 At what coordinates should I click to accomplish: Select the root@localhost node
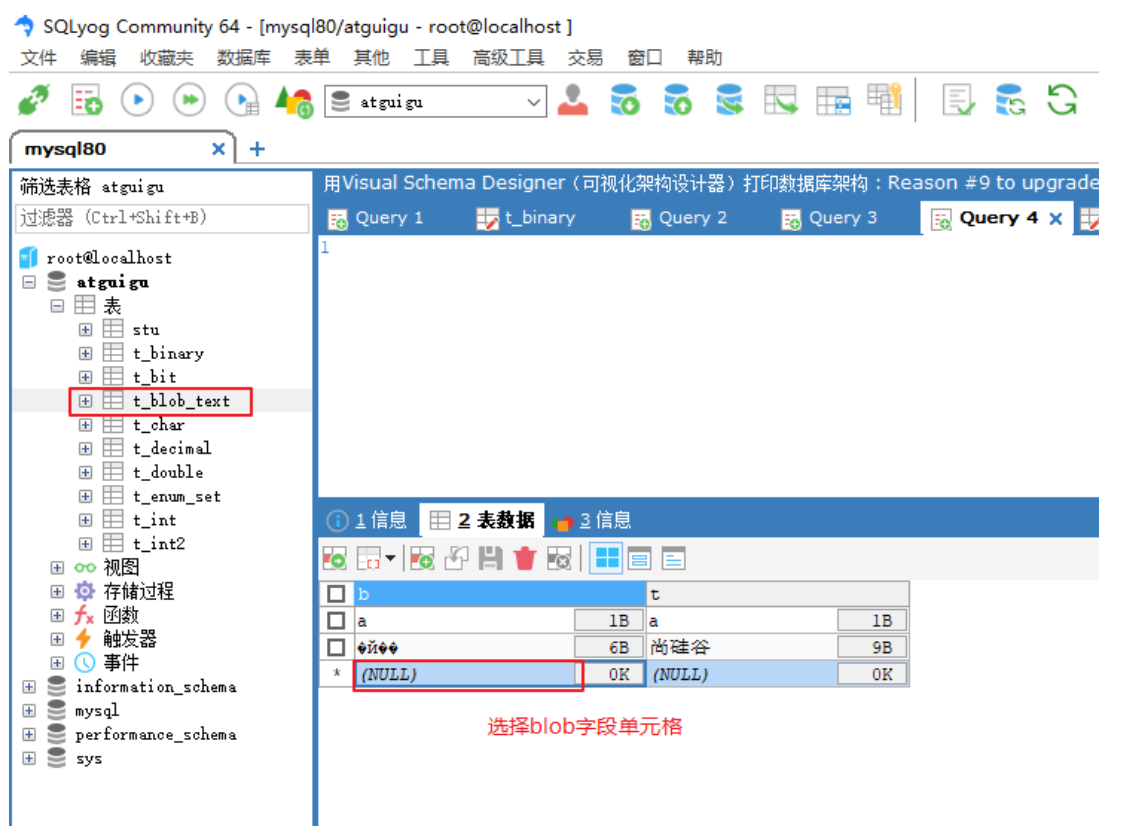point(109,258)
